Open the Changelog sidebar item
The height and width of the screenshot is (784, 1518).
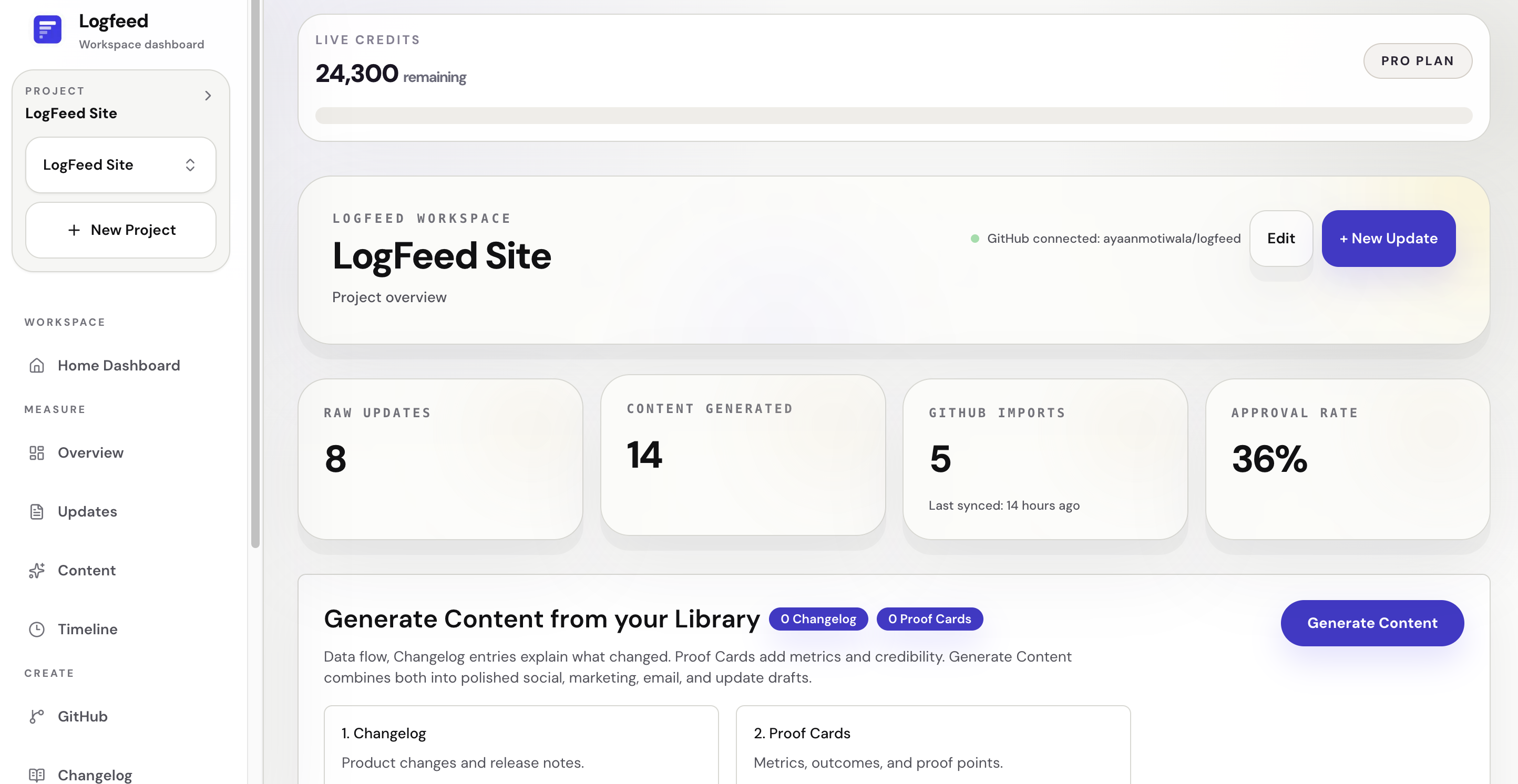(x=94, y=775)
